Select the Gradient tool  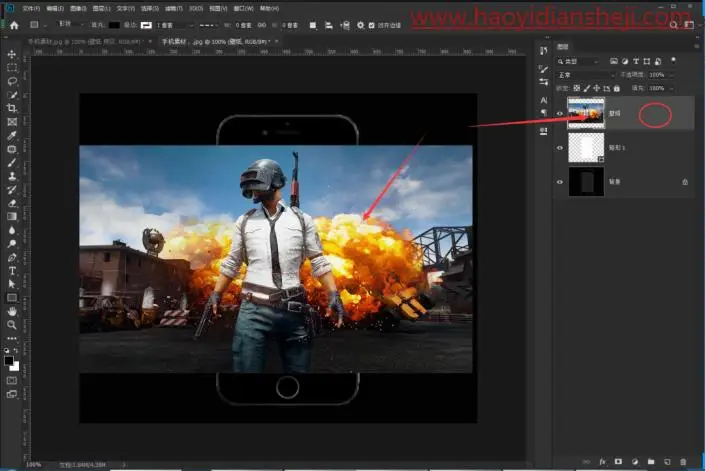pyautogui.click(x=12, y=217)
